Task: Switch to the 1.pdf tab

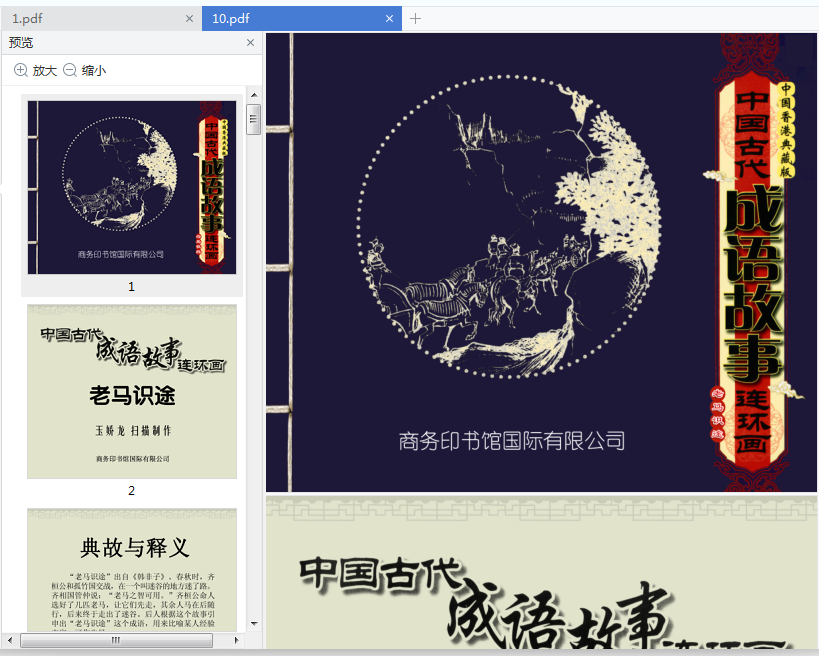Action: pos(99,19)
